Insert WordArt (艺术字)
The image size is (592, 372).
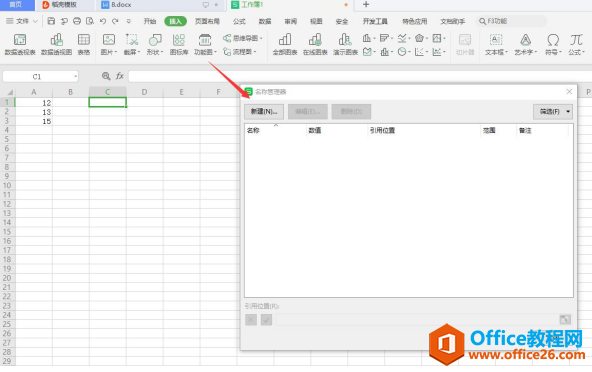pyautogui.click(x=525, y=45)
